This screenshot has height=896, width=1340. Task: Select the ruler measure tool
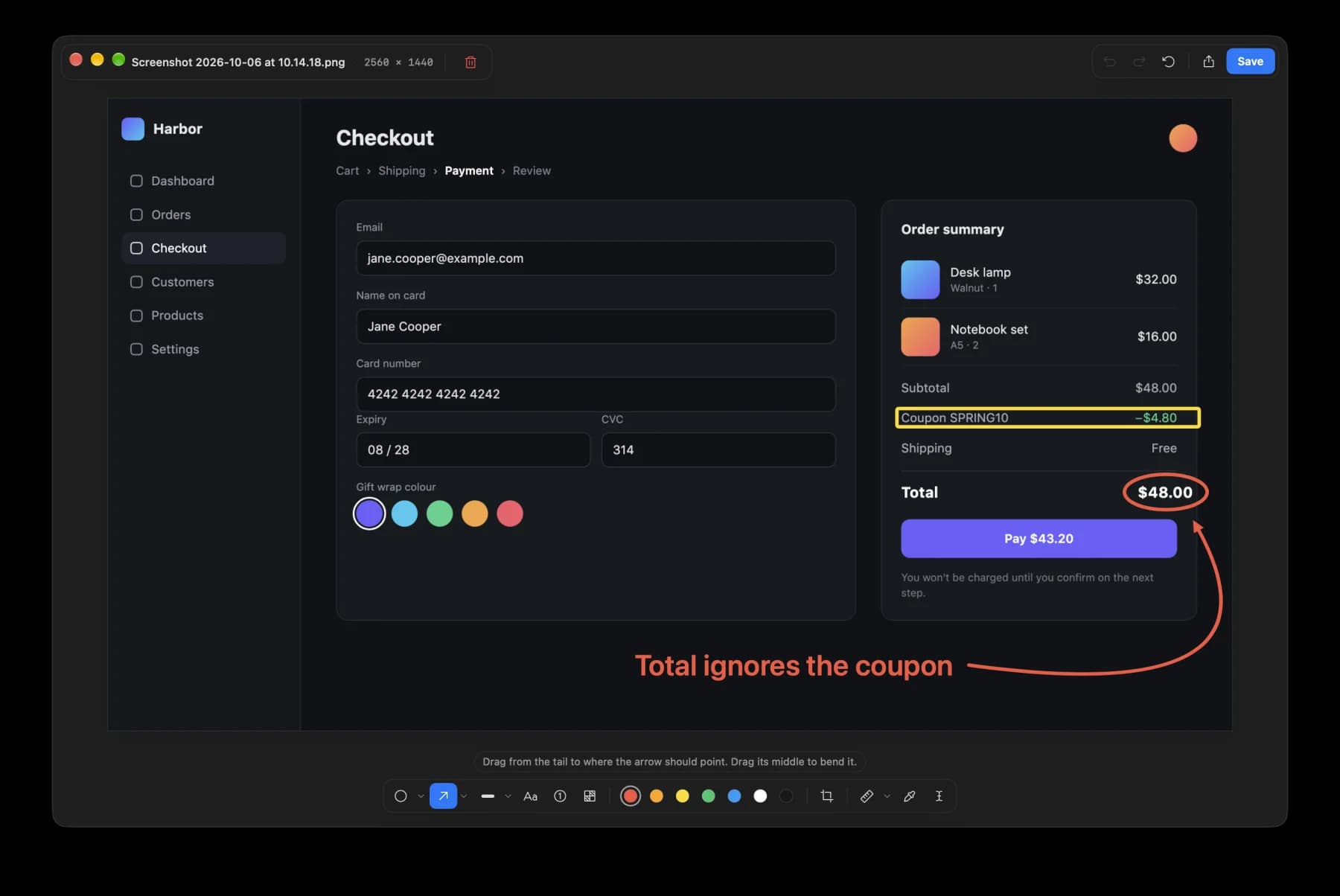(867, 796)
